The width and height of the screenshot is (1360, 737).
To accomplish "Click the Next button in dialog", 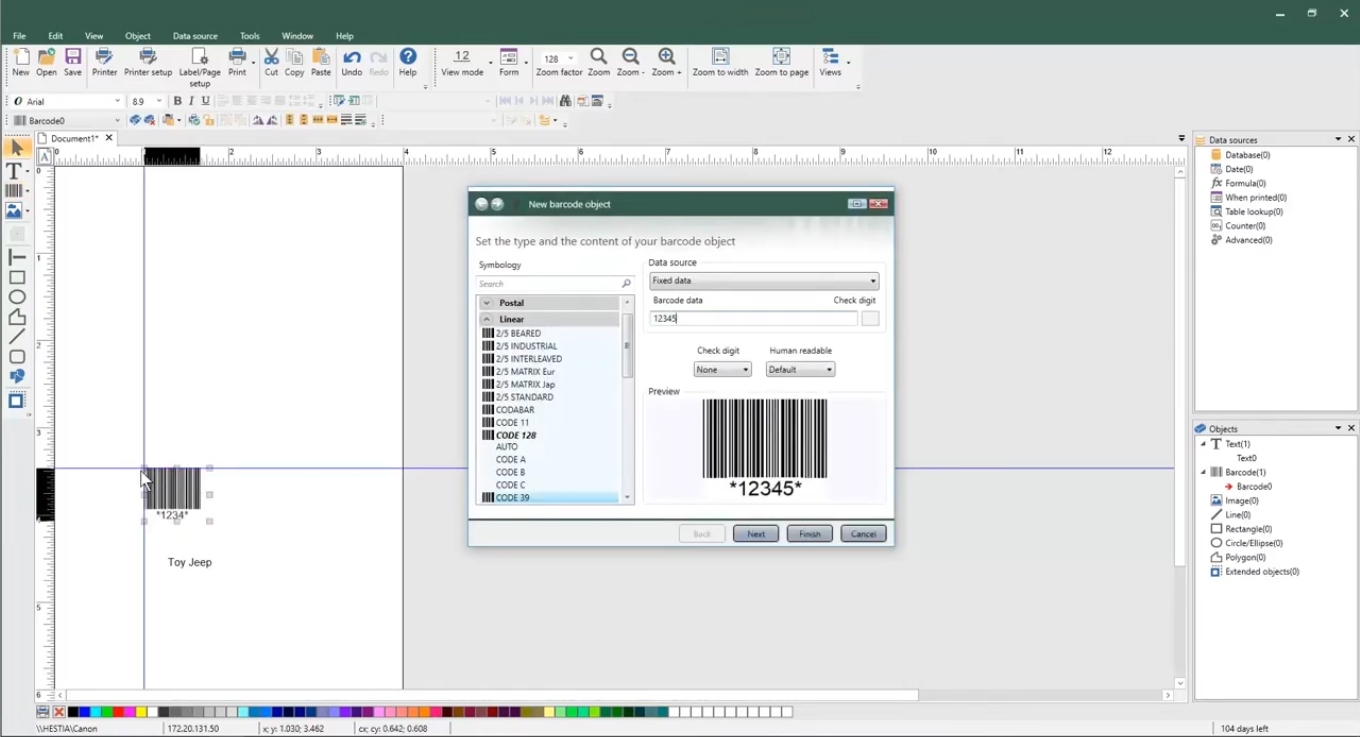I will [756, 534].
